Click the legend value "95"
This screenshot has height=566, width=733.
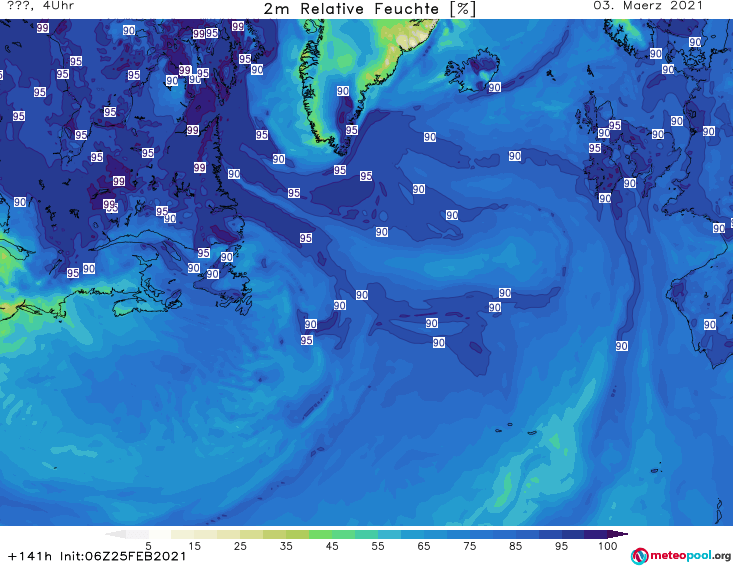pos(561,546)
